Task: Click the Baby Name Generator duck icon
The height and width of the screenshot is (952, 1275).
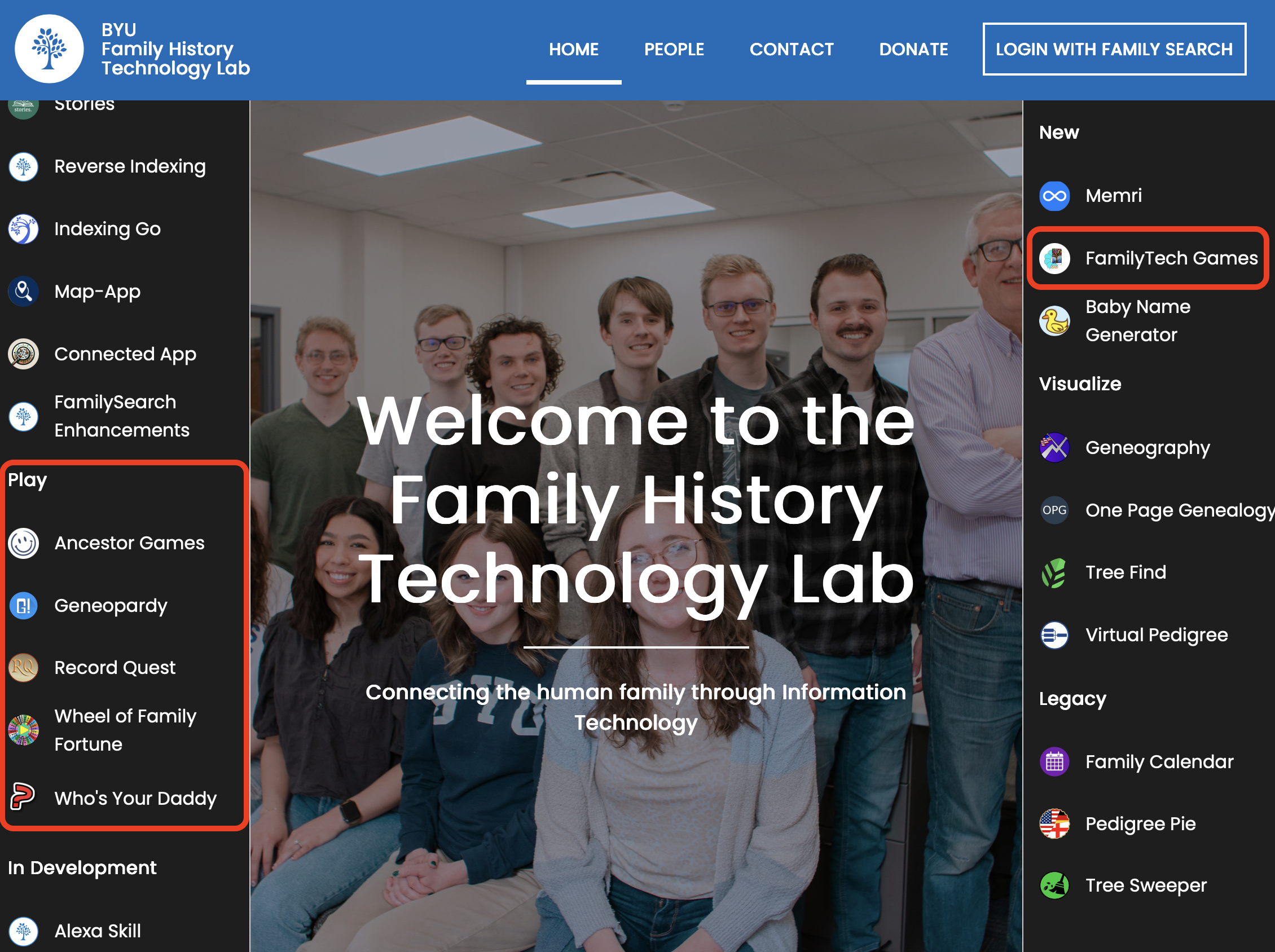Action: pyautogui.click(x=1054, y=320)
